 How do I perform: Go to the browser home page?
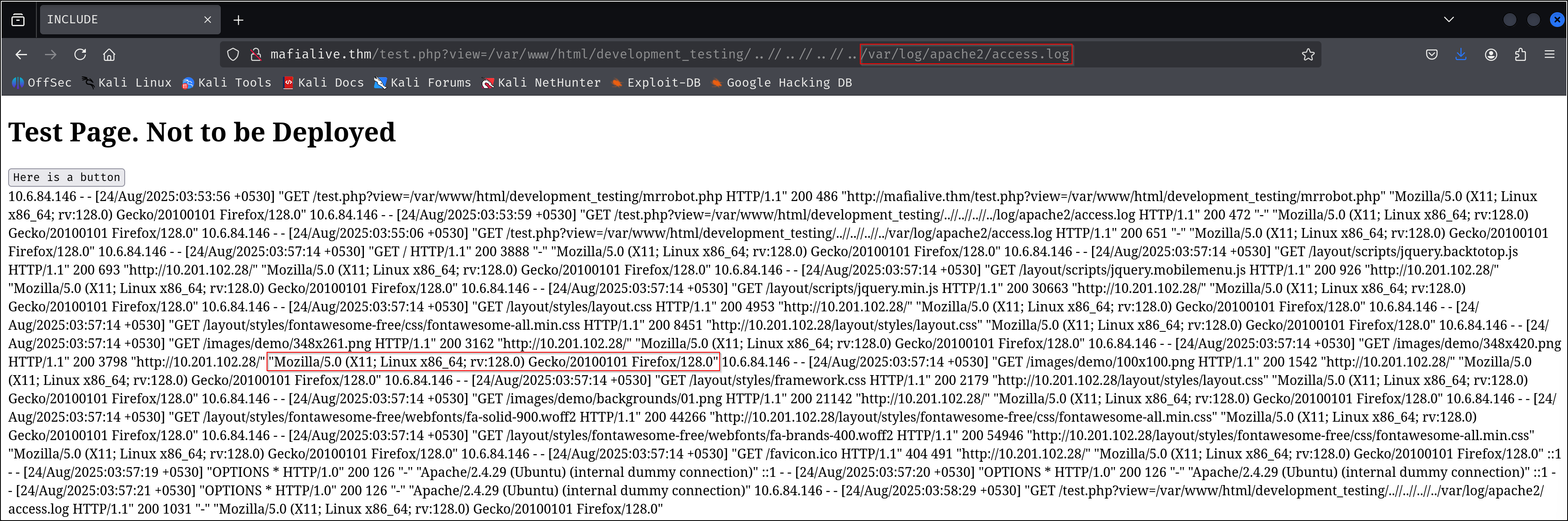109,55
